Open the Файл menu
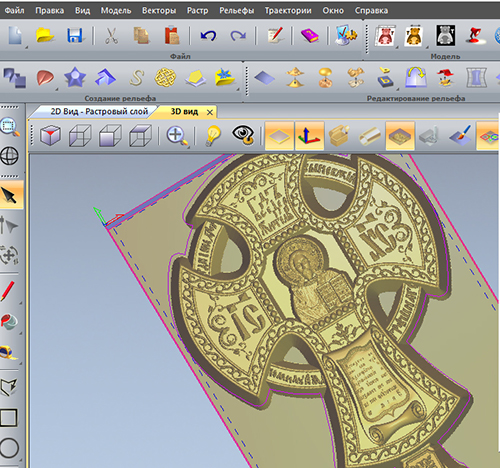Viewport: 500px width, 468px height. pyautogui.click(x=14, y=11)
